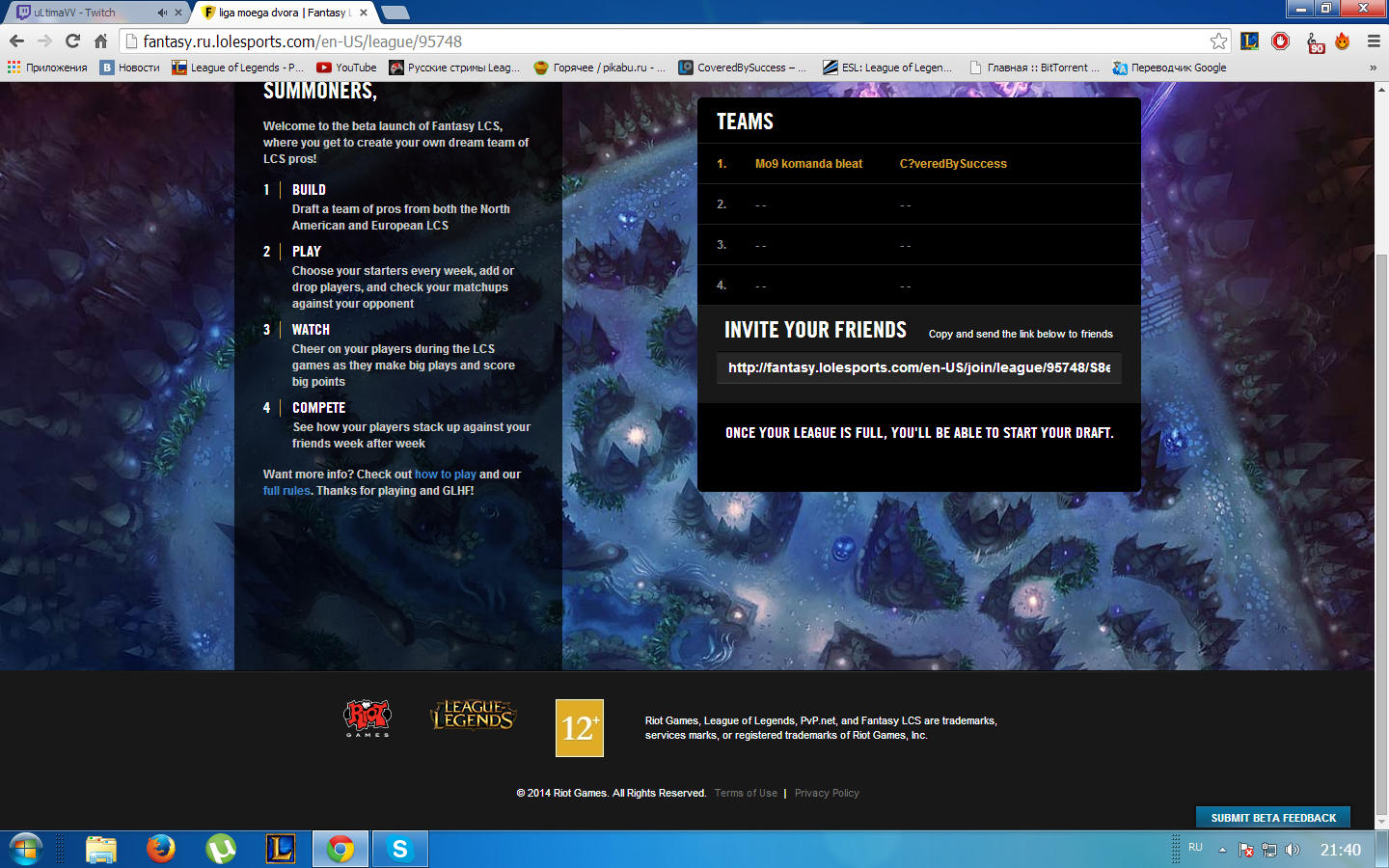This screenshot has height=868, width=1389.
Task: Open the League 'L' extension icon
Action: click(x=1249, y=41)
